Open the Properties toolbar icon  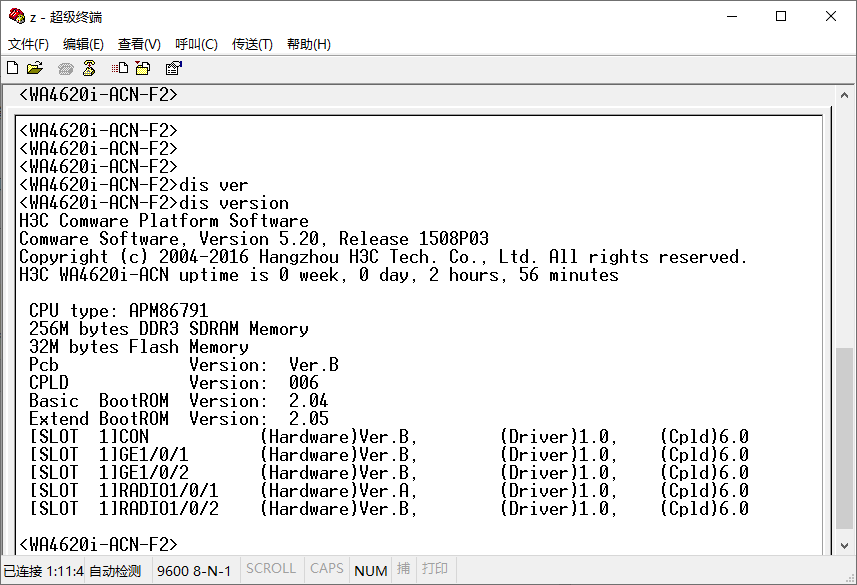173,68
